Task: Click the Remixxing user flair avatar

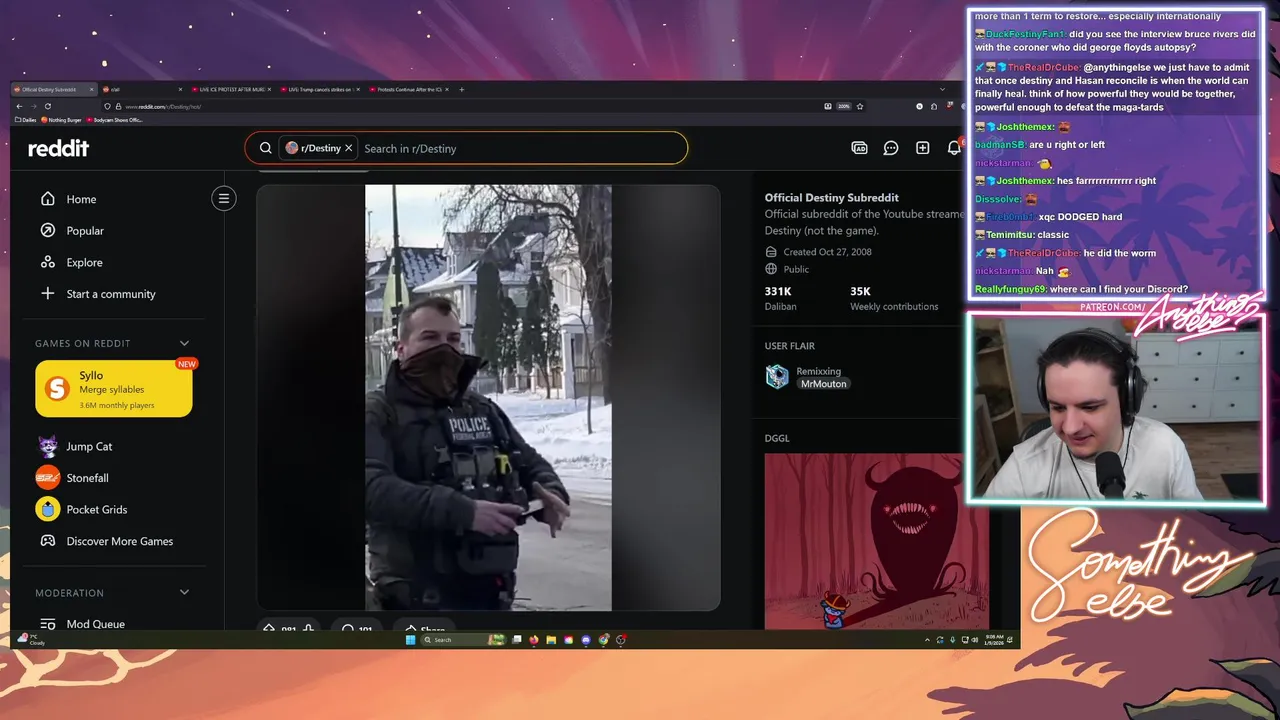Action: [777, 376]
